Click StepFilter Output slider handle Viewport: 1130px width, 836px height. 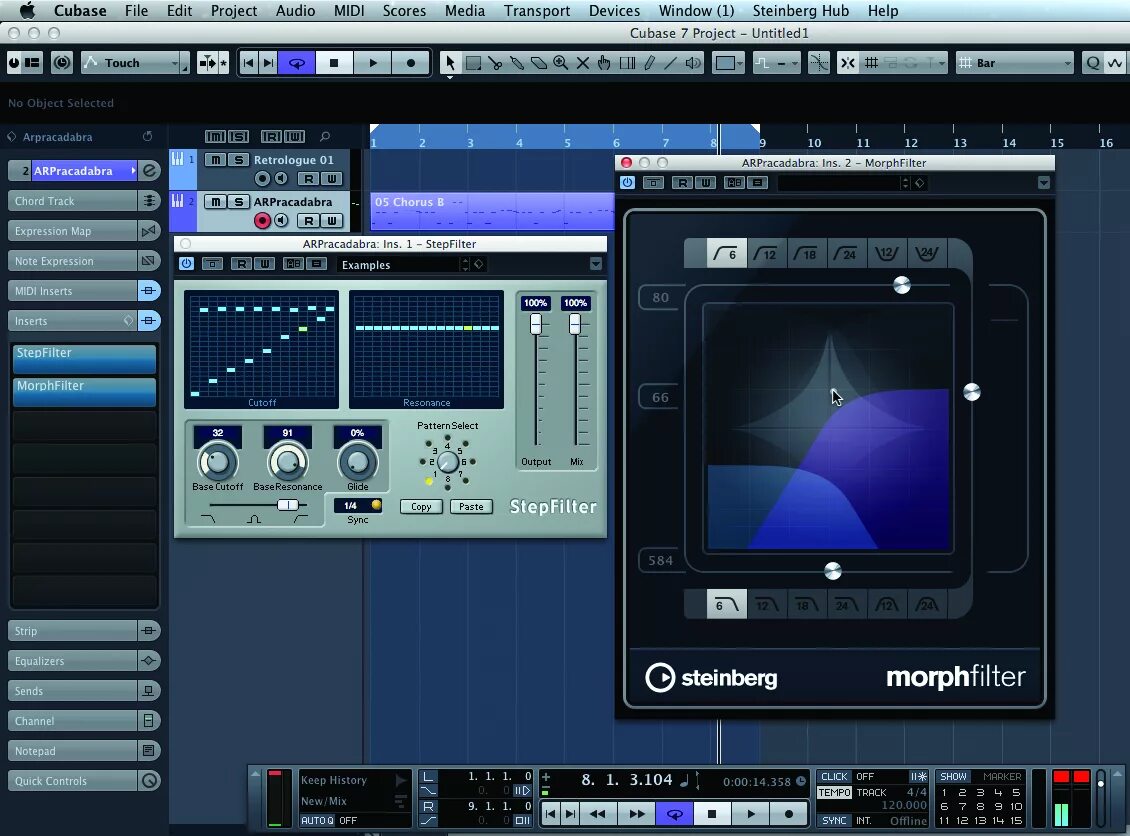[536, 324]
